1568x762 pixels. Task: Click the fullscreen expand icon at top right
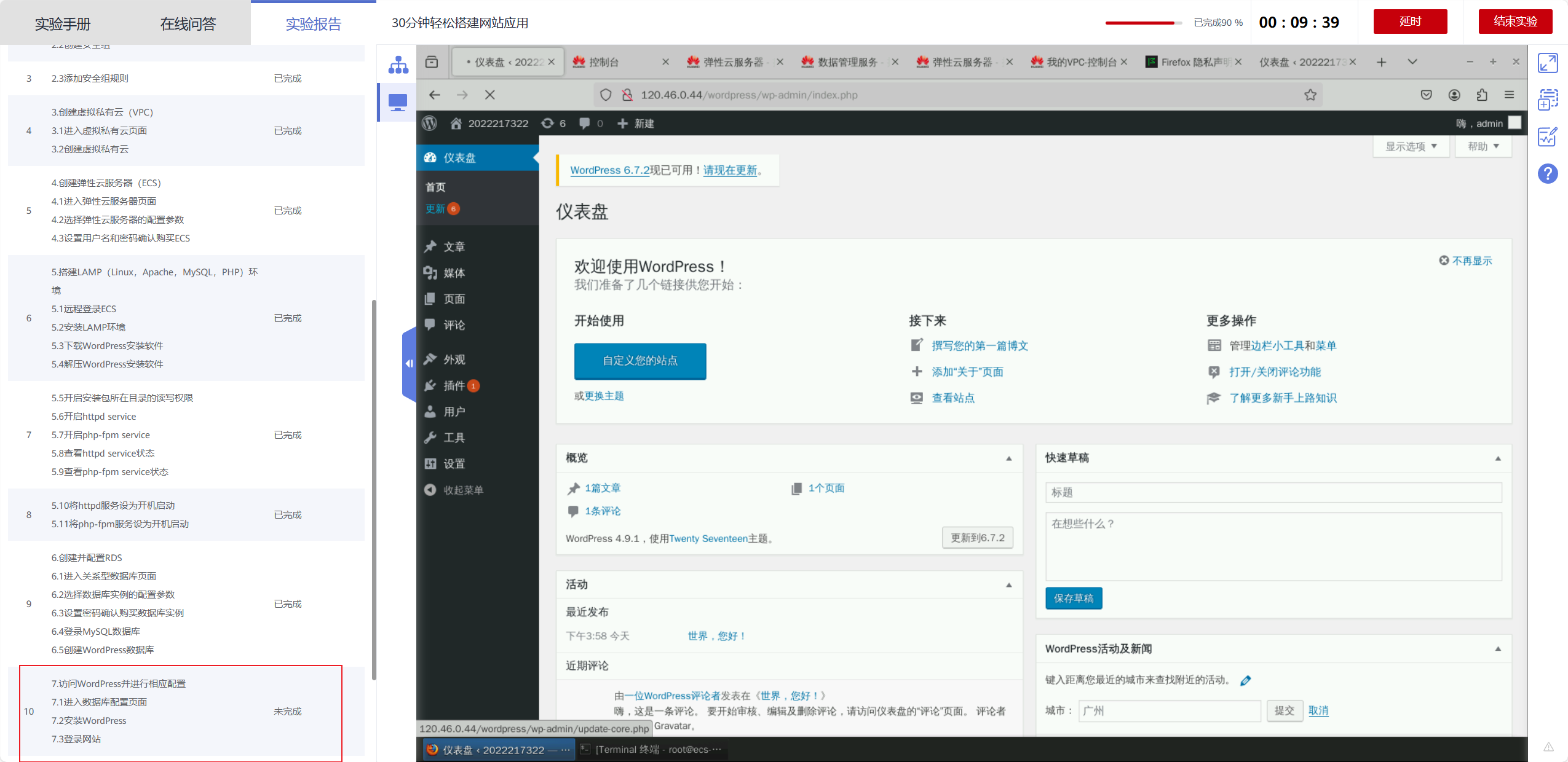tap(1547, 63)
